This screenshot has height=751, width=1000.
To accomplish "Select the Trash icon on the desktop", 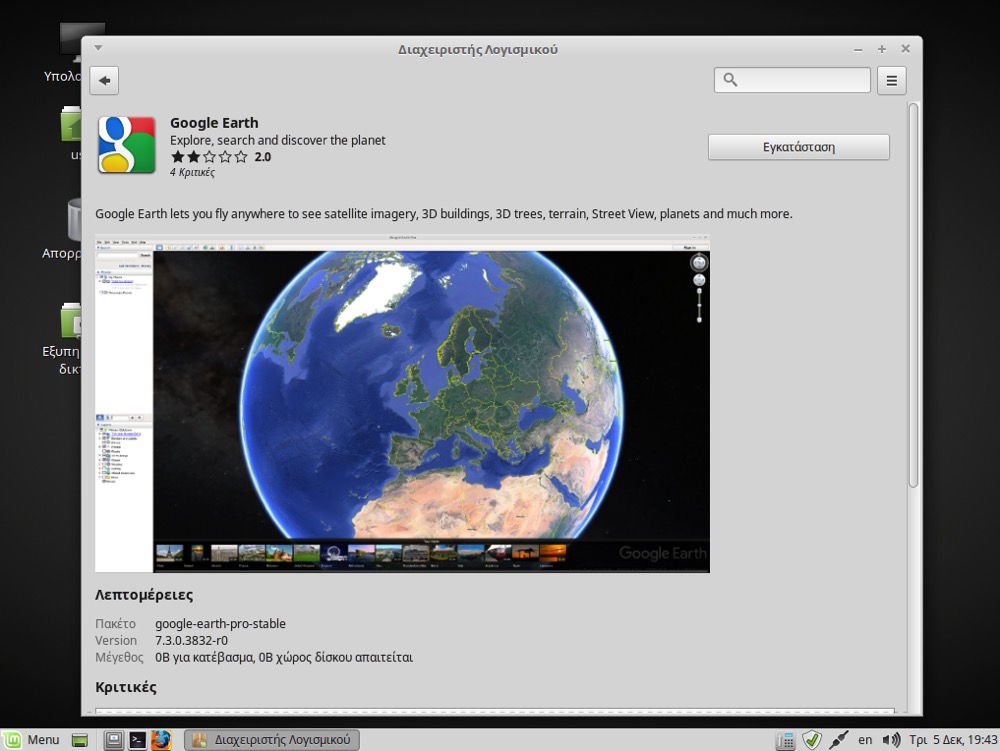I will (x=75, y=220).
